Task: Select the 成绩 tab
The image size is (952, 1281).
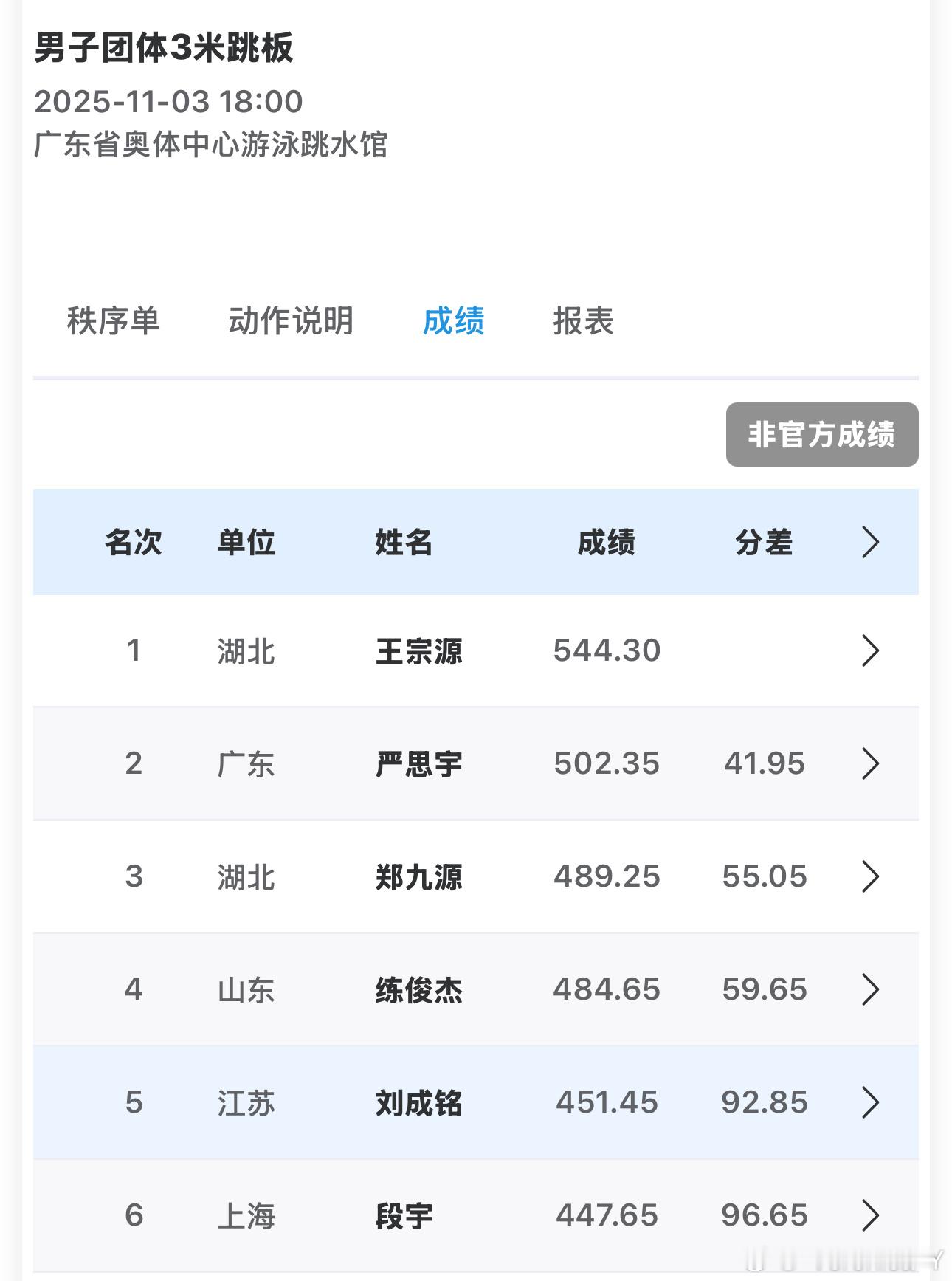Action: (x=453, y=321)
